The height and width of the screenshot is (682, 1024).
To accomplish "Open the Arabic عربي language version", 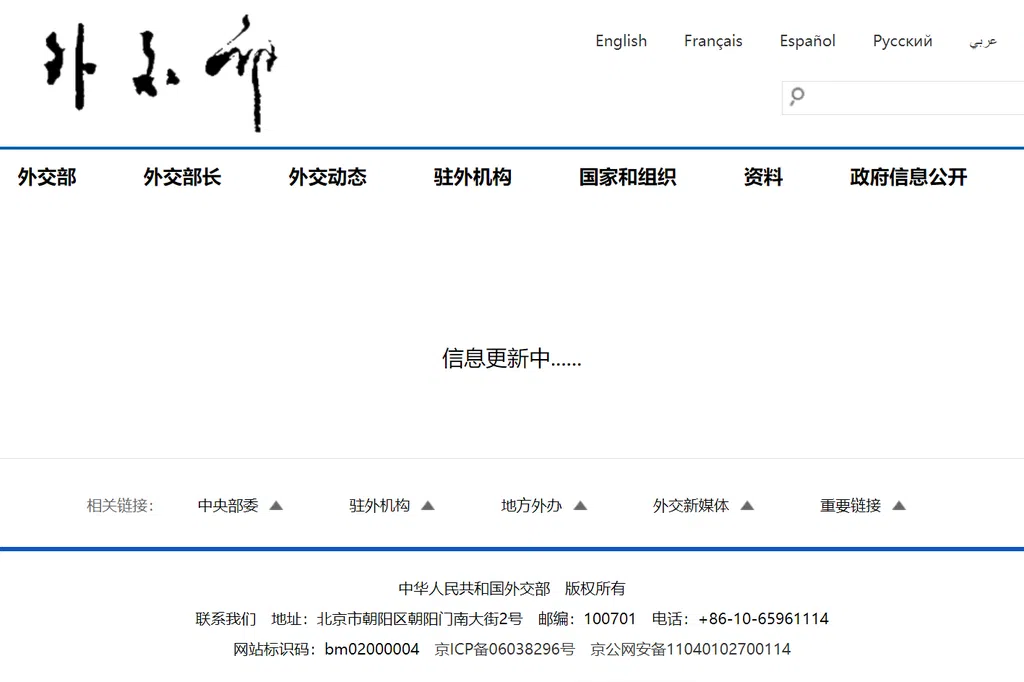I will (x=982, y=41).
